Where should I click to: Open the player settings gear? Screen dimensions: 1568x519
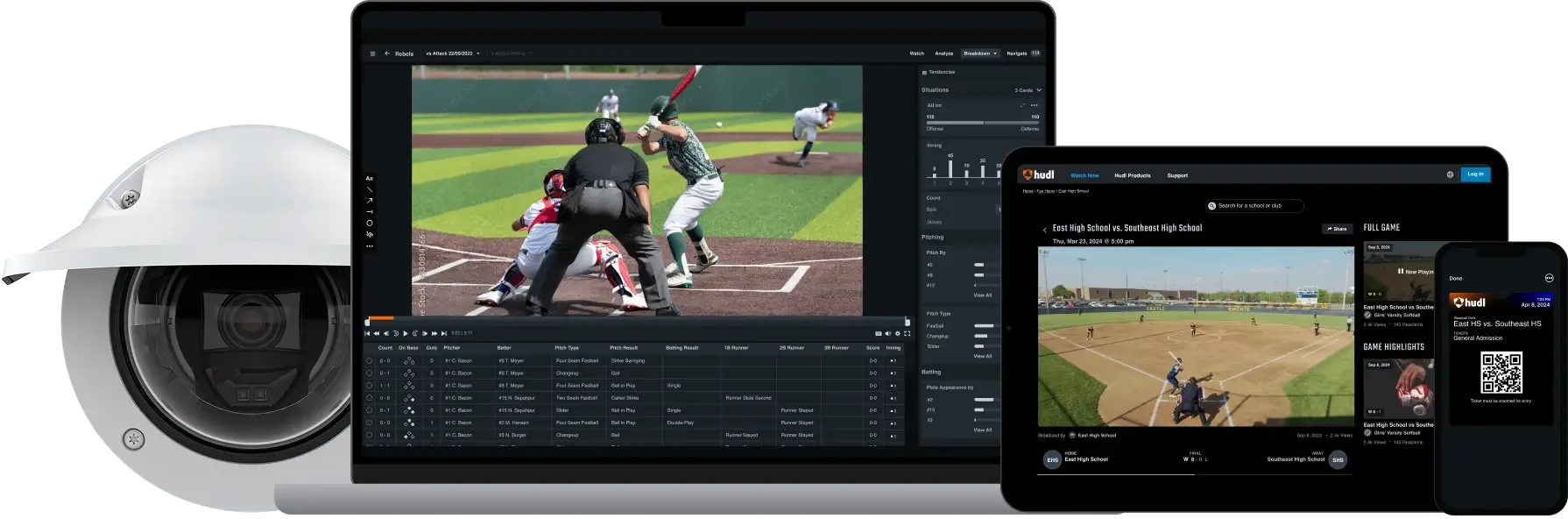pyautogui.click(x=897, y=333)
